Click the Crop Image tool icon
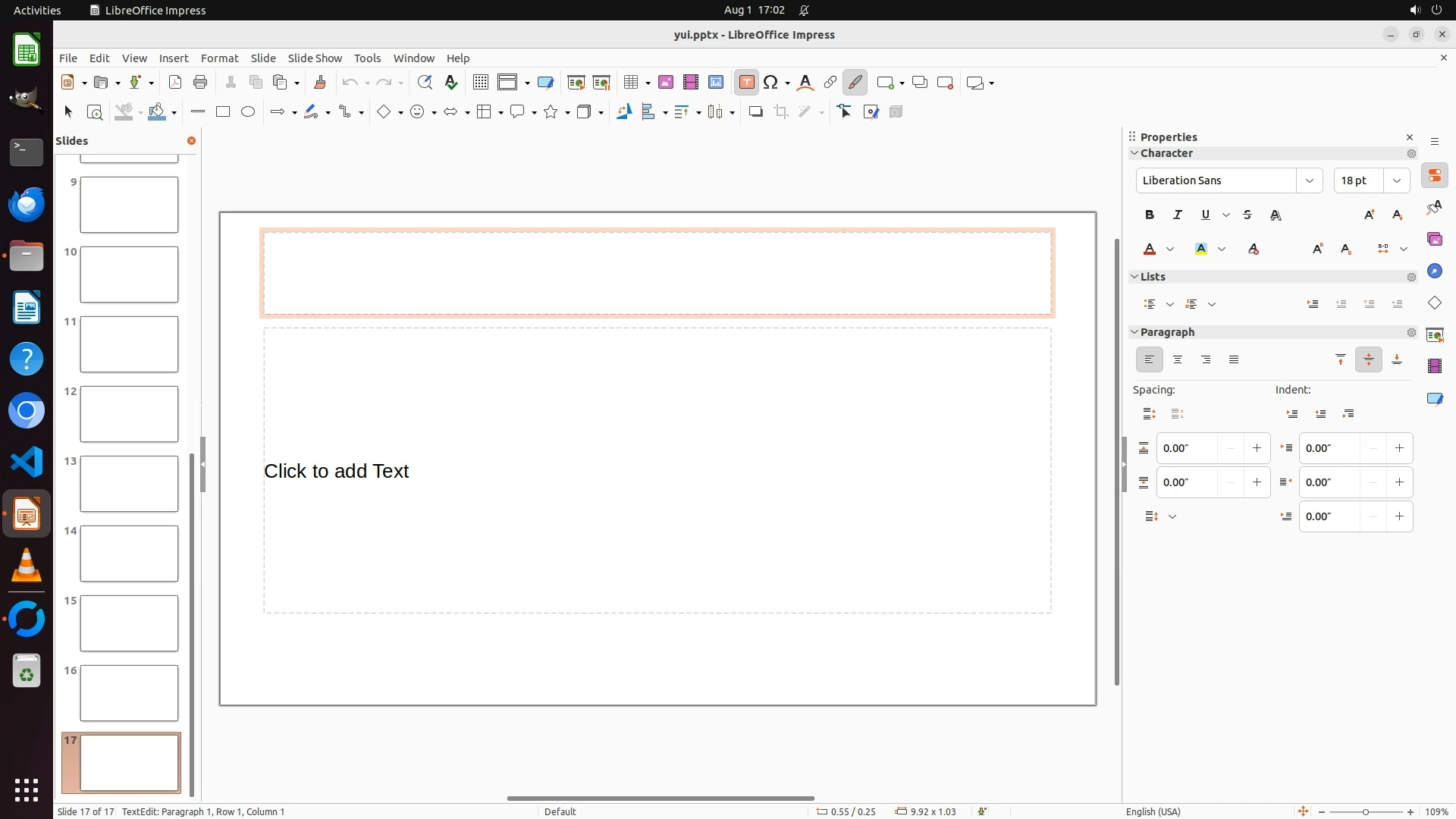The width and height of the screenshot is (1456, 819). pos(781,112)
